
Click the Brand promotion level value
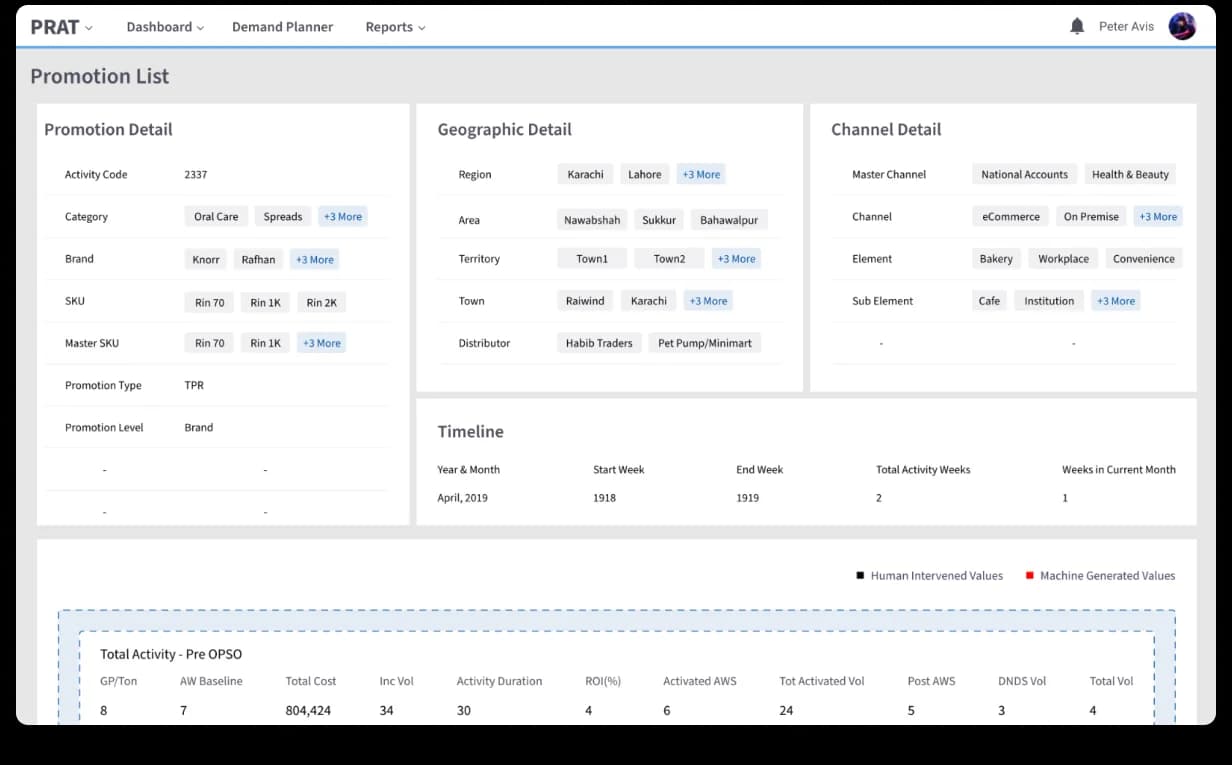(199, 428)
